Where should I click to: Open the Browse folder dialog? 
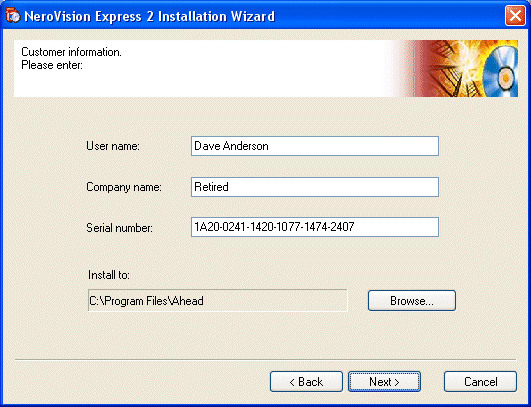(x=412, y=301)
